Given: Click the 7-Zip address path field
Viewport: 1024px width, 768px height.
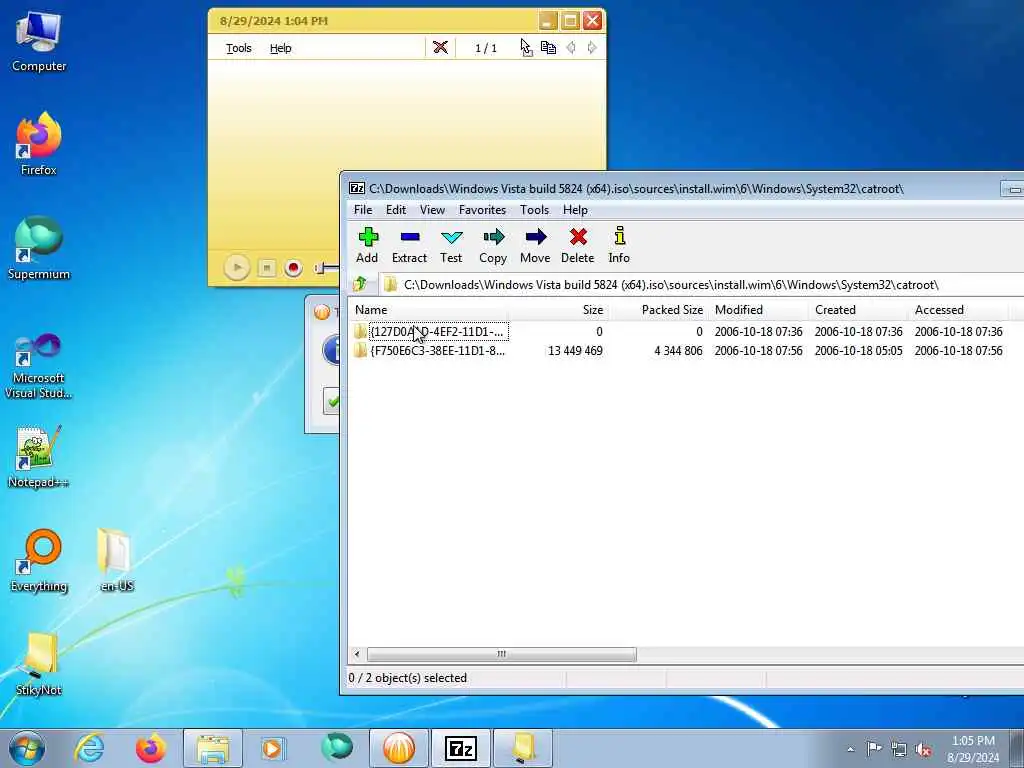Looking at the screenshot, I should tap(702, 285).
